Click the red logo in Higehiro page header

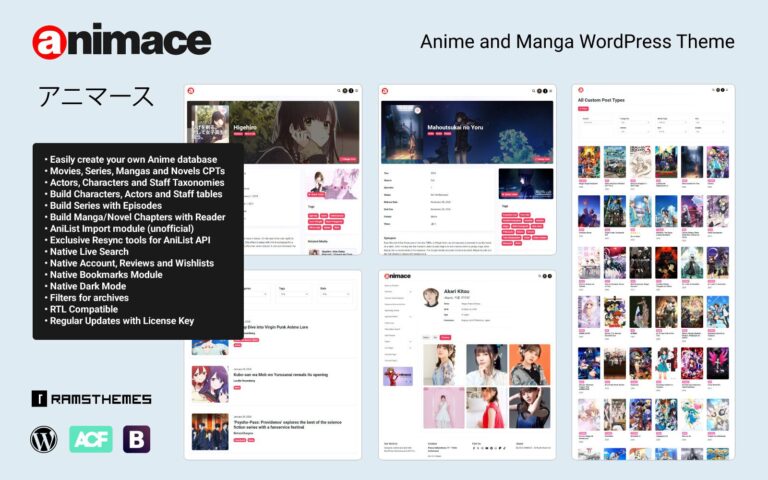pos(191,91)
